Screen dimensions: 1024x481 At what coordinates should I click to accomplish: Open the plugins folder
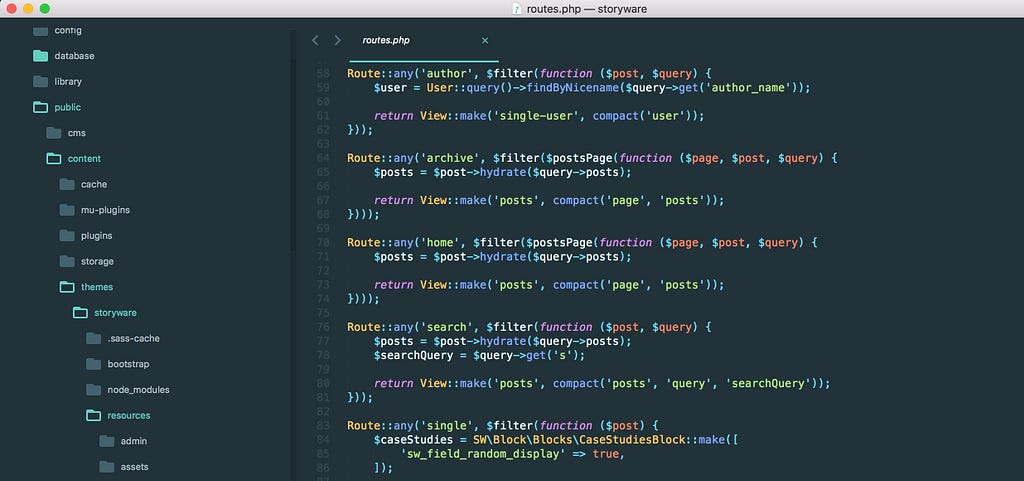86,236
